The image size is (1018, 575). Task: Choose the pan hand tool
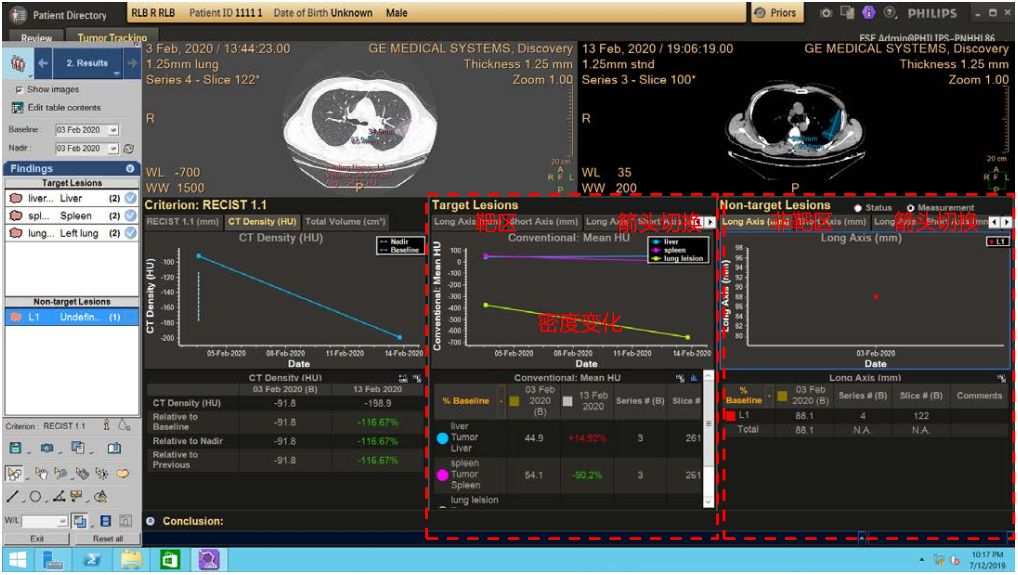pyautogui.click(x=41, y=473)
